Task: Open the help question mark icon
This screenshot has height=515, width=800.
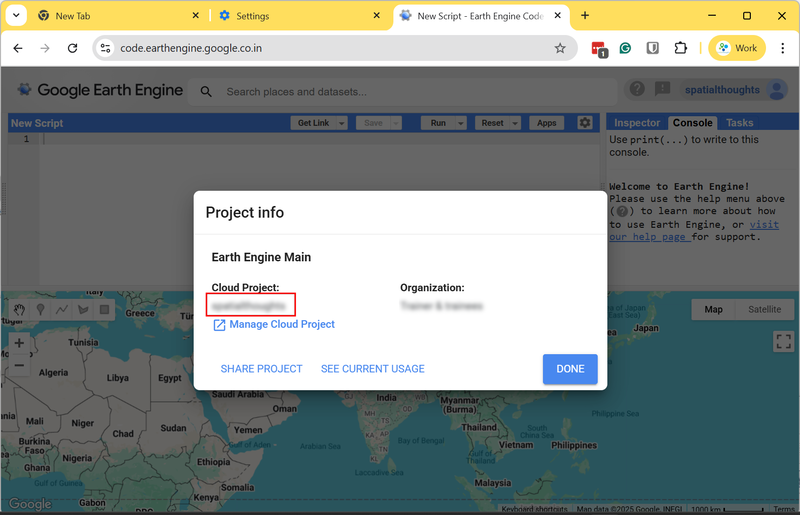Action: [x=637, y=89]
